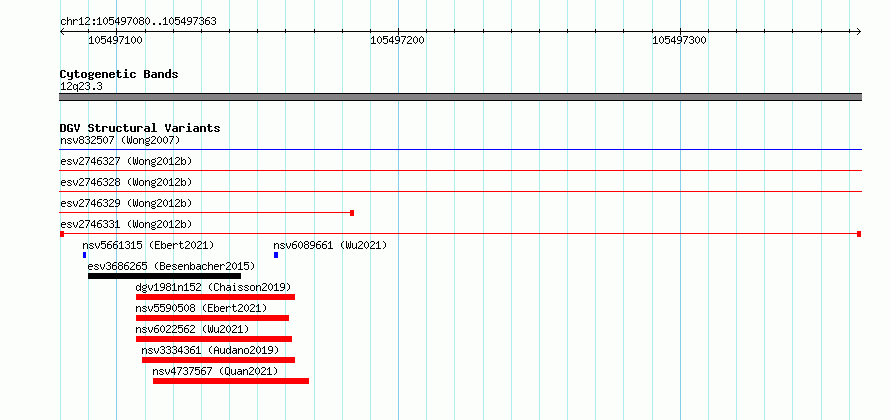This screenshot has width=890, height=420.
Task: Click the chr12:105497080..105497363 region label
Action: pyautogui.click(x=138, y=22)
